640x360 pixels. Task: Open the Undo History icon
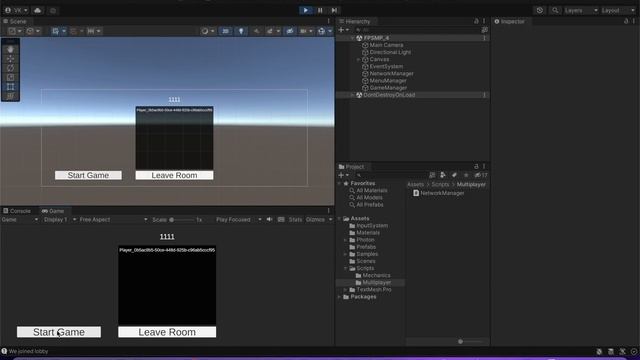[540, 10]
